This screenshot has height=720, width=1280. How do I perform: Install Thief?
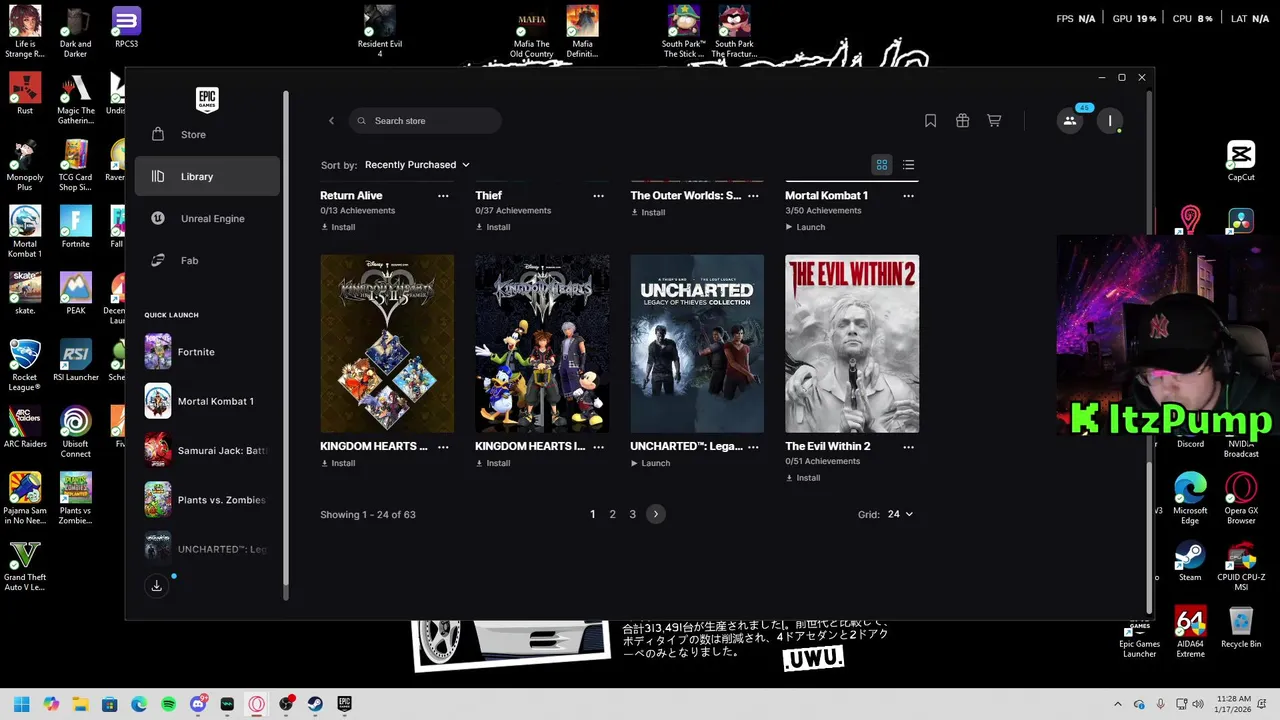[493, 227]
